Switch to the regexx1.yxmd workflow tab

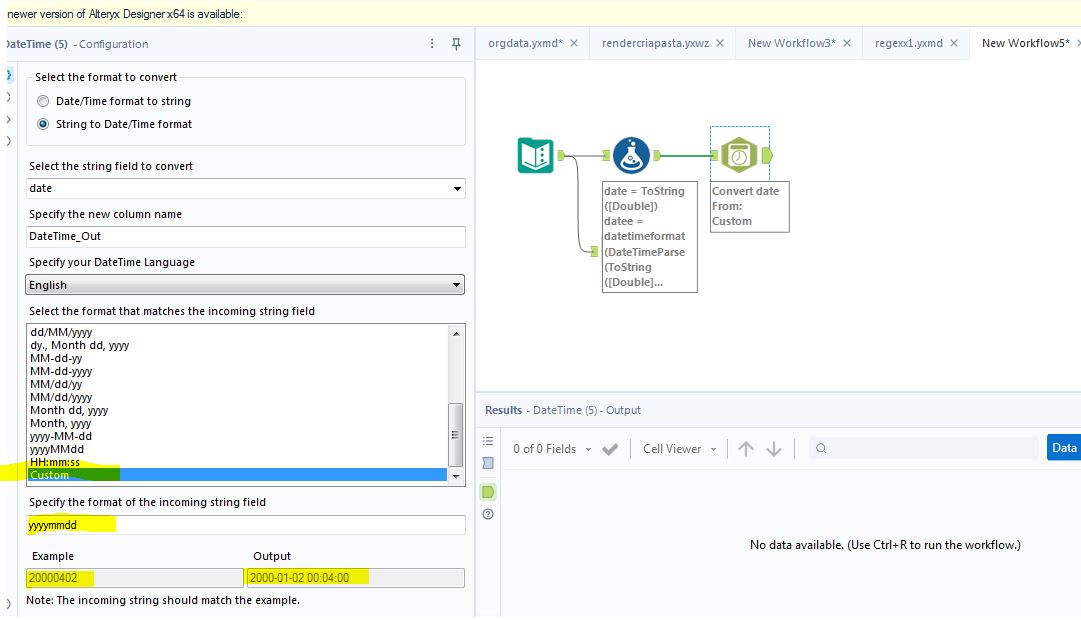pos(911,43)
